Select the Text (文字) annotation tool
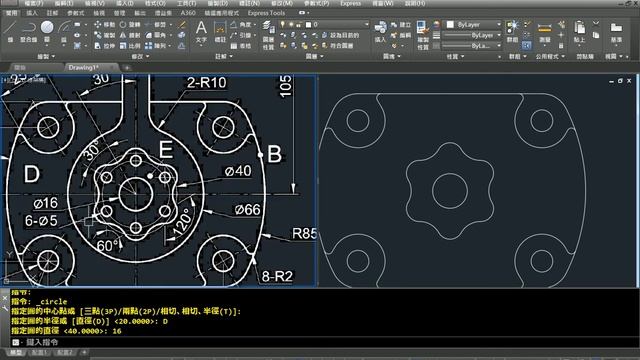This screenshot has width=640, height=360. click(x=201, y=32)
